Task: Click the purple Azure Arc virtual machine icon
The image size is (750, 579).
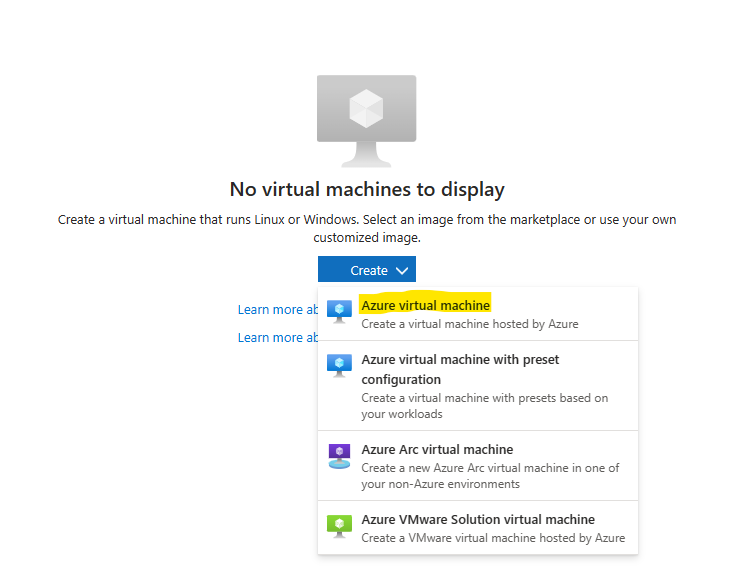Action: (339, 456)
